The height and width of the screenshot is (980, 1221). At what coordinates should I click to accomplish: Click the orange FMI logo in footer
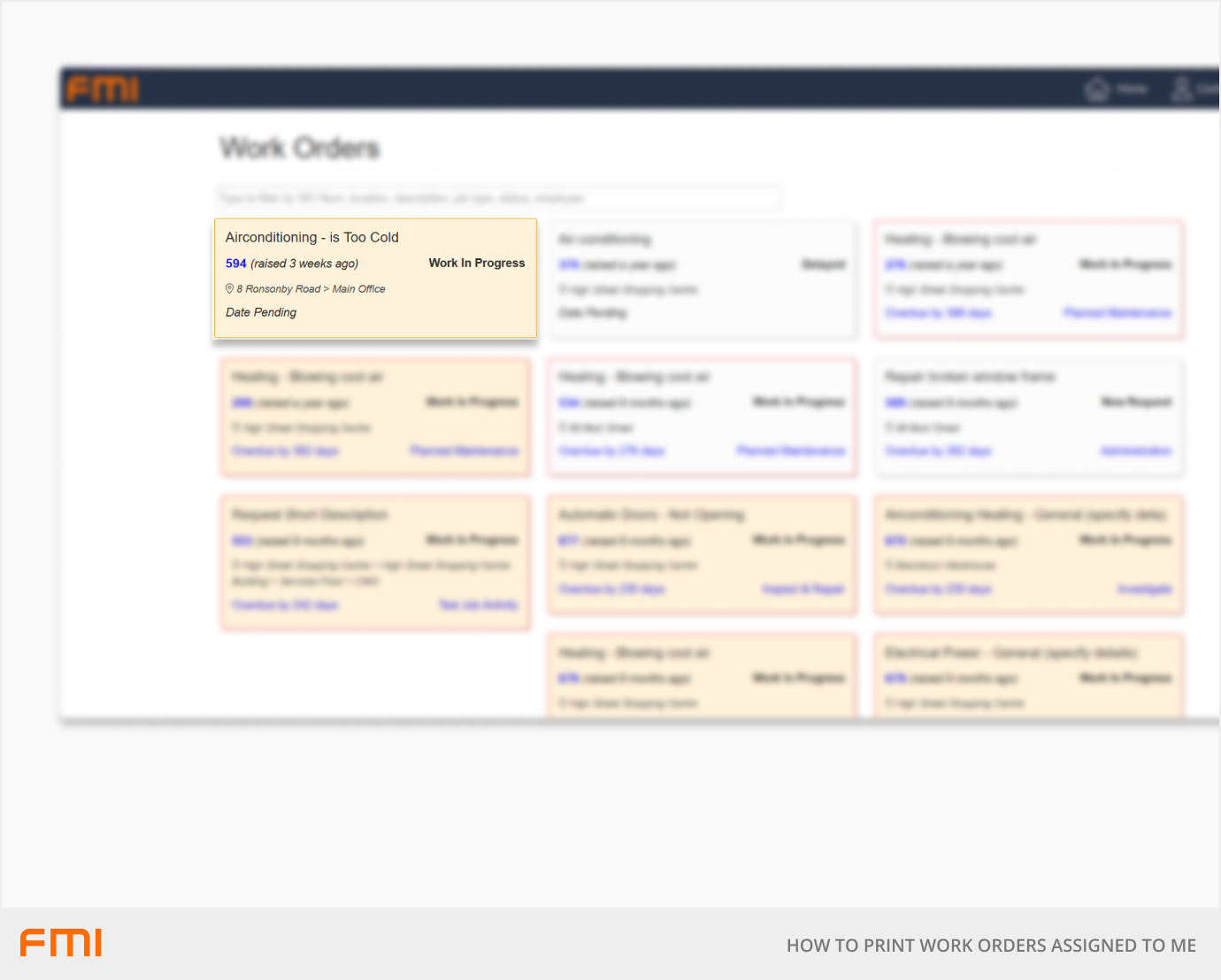(61, 943)
